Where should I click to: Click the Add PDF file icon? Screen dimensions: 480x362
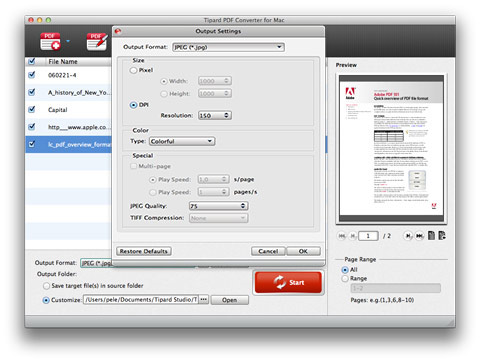point(50,41)
